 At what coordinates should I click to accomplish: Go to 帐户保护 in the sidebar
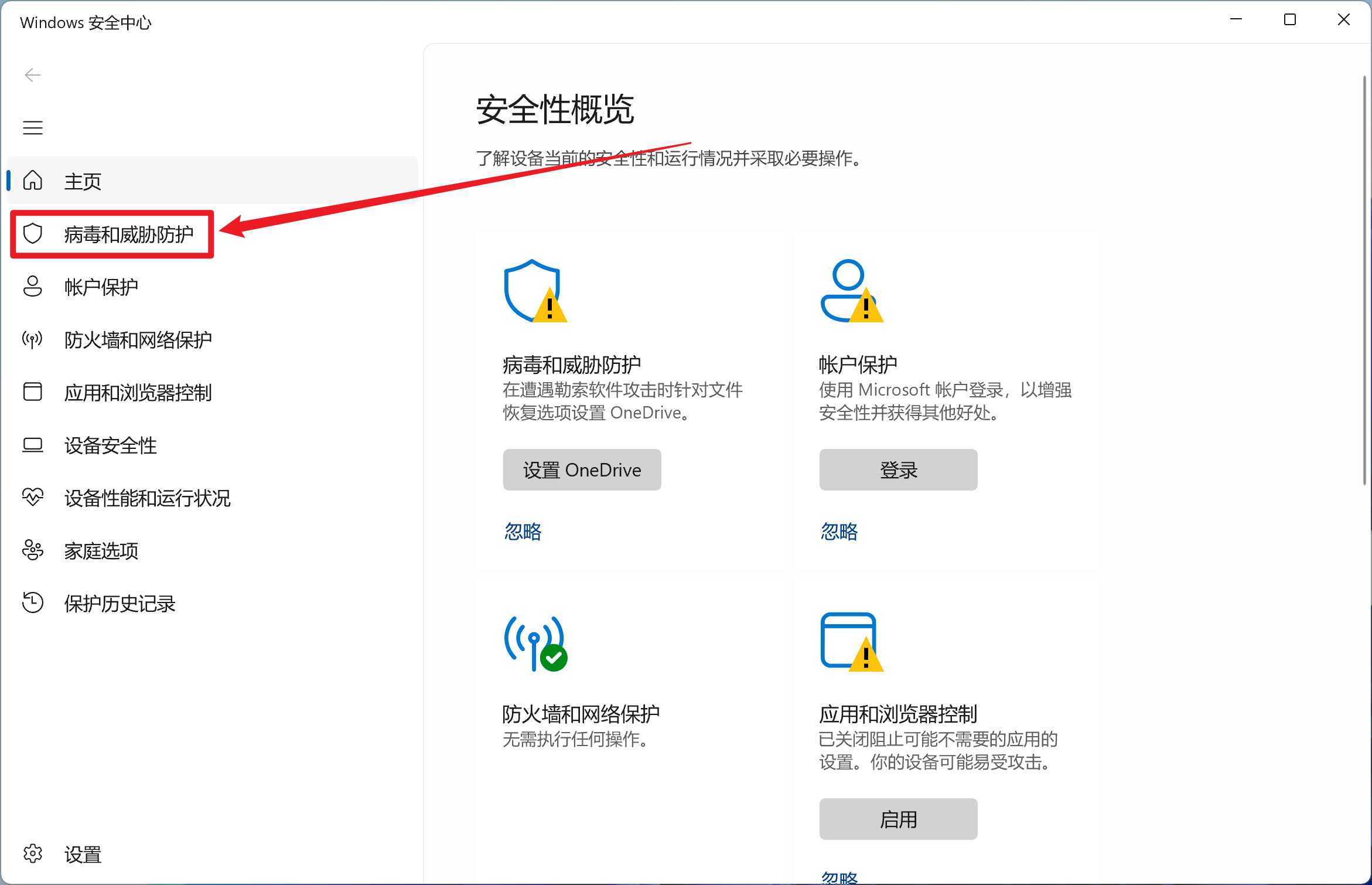tap(213, 287)
